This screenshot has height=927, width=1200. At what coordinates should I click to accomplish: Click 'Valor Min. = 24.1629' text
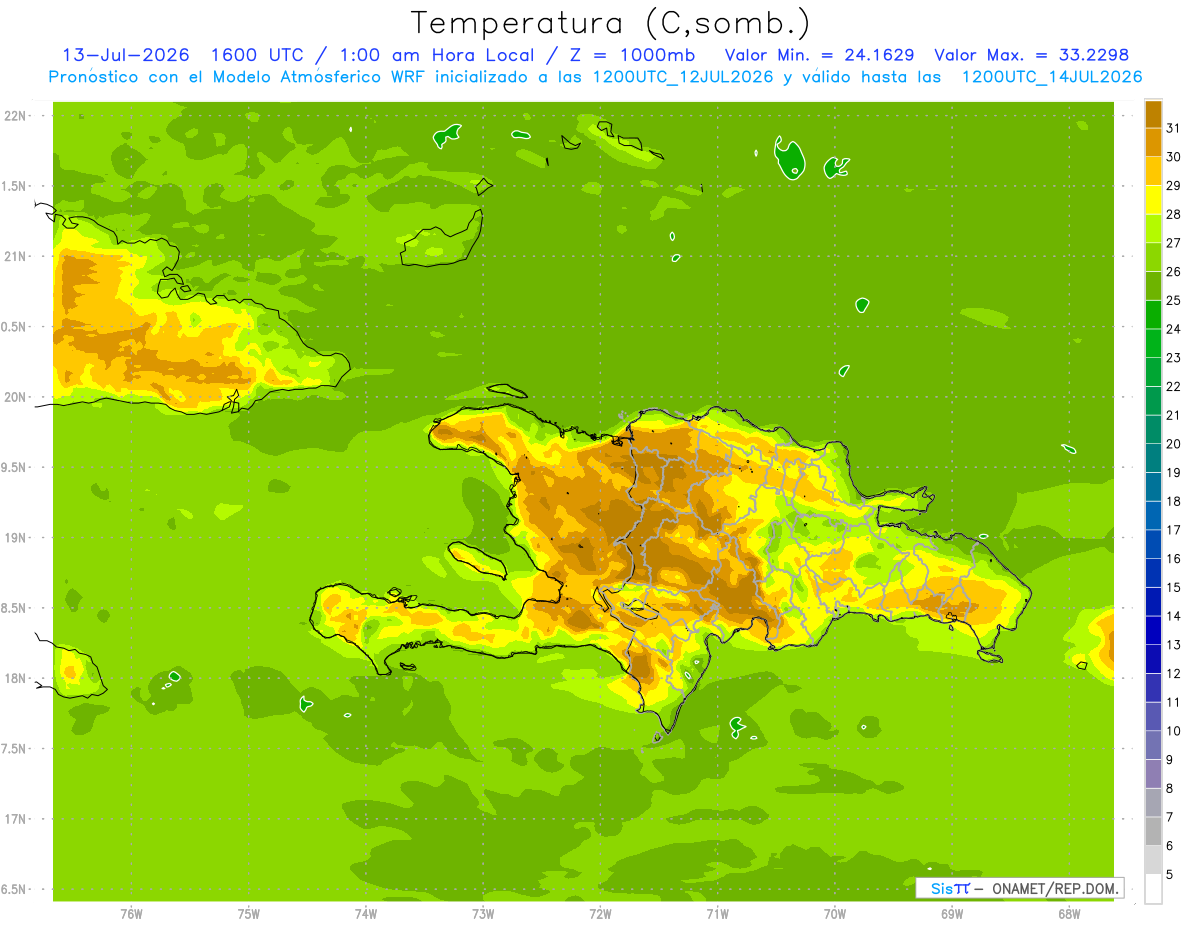coord(820,55)
